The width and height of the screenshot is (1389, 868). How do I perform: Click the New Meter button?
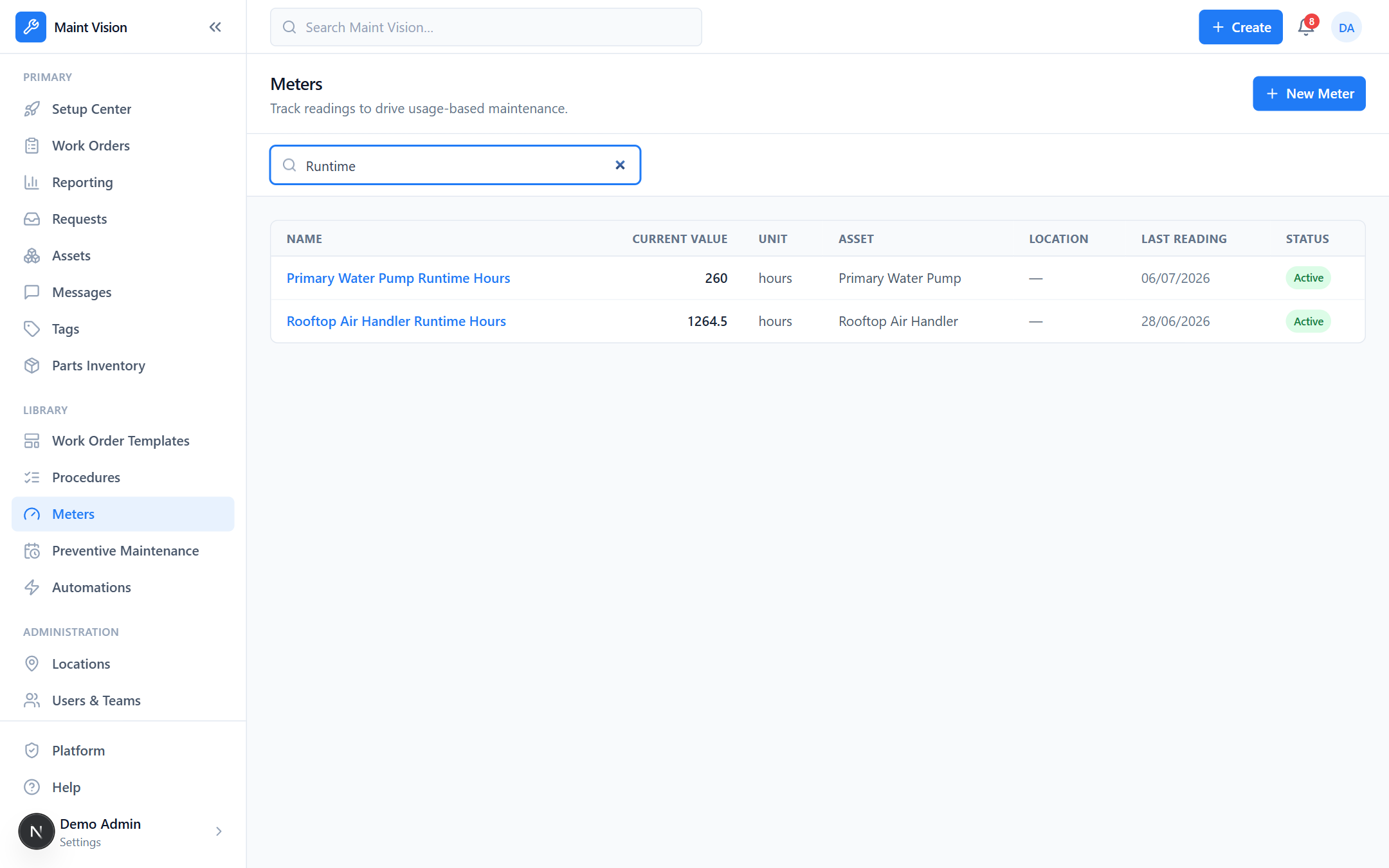click(1309, 94)
